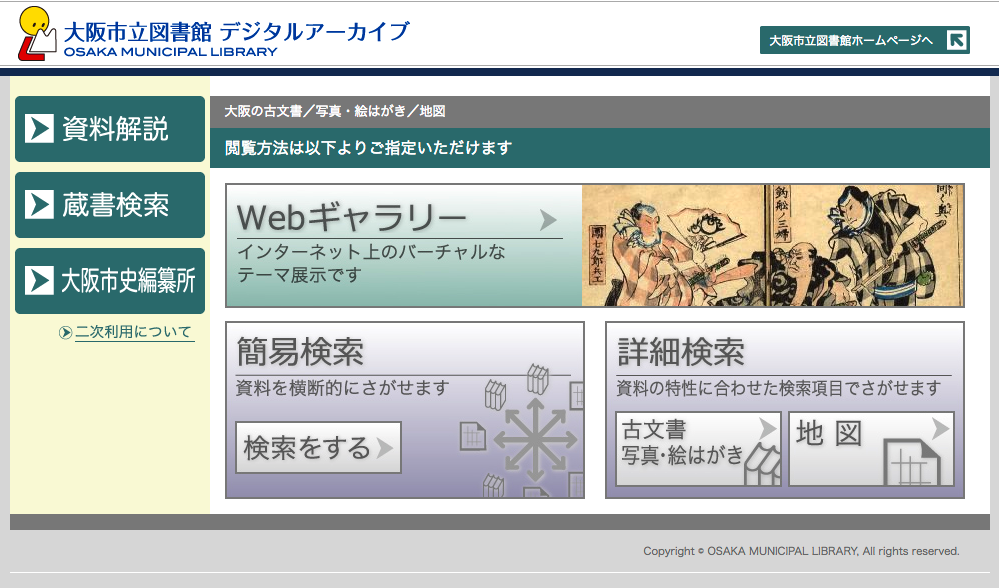The width and height of the screenshot is (999, 588).
Task: Open 古文書 写真・絵はがき detailed search
Action: (698, 448)
